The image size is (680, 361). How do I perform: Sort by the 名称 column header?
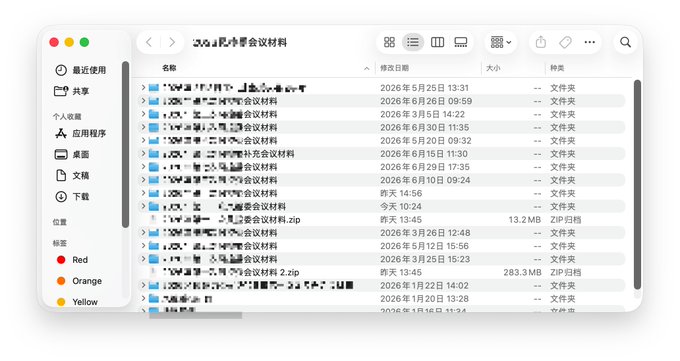coord(170,68)
